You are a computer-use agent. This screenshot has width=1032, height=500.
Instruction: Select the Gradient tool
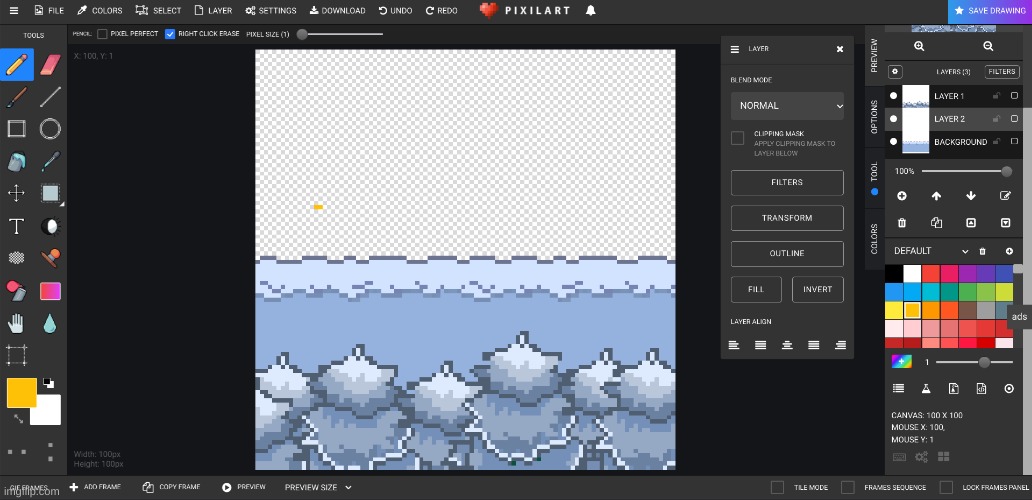point(51,291)
